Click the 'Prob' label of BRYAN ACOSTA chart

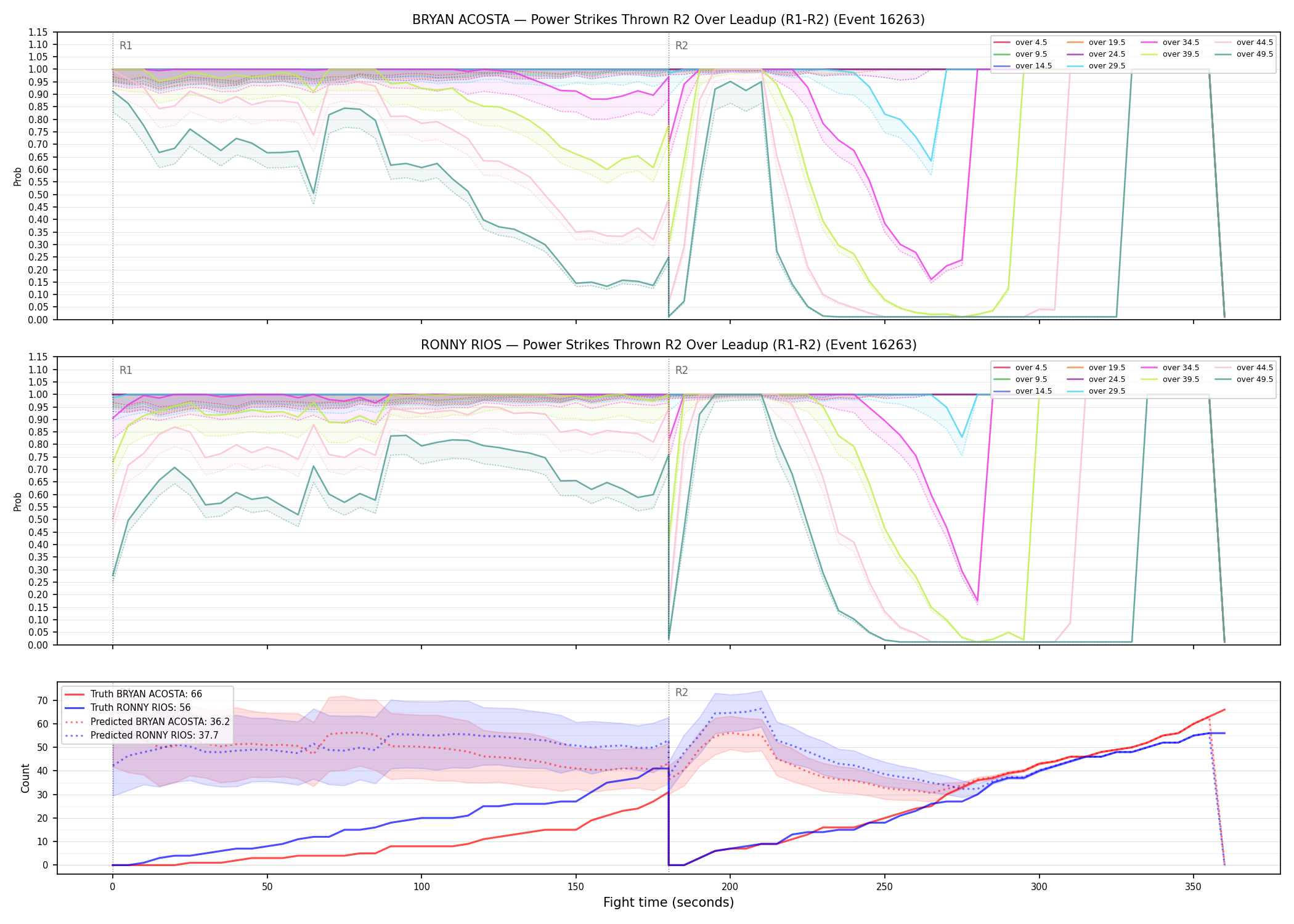(18, 177)
